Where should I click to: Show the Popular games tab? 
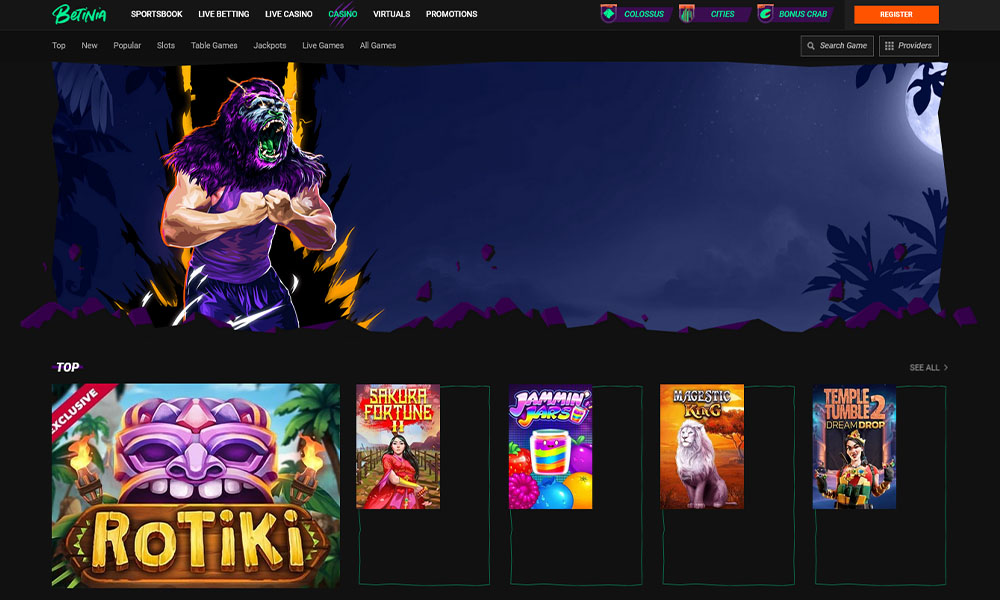pyautogui.click(x=127, y=45)
